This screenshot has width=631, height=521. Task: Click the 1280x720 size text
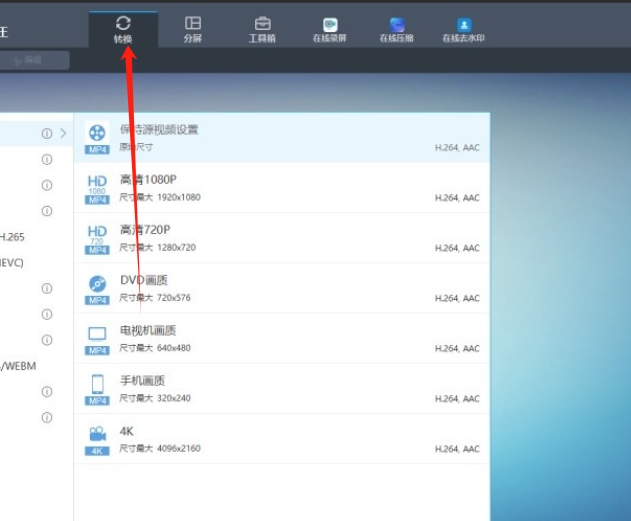coord(176,247)
